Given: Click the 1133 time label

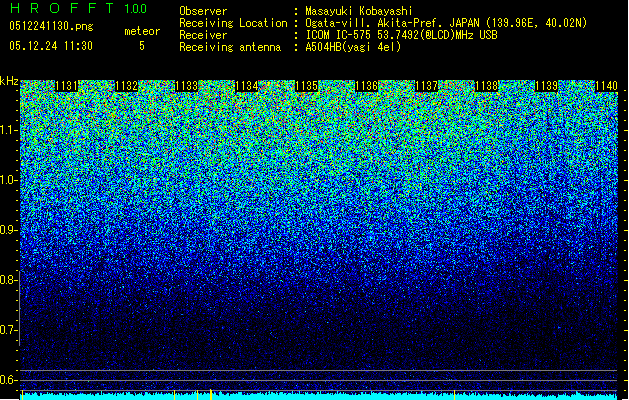Looking at the screenshot, I should click(x=187, y=86).
